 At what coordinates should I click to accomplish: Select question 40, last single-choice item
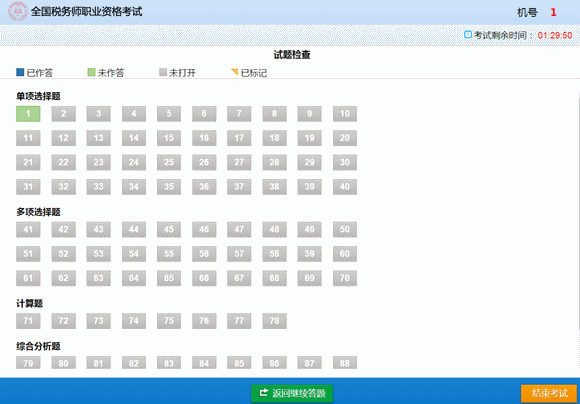point(345,187)
